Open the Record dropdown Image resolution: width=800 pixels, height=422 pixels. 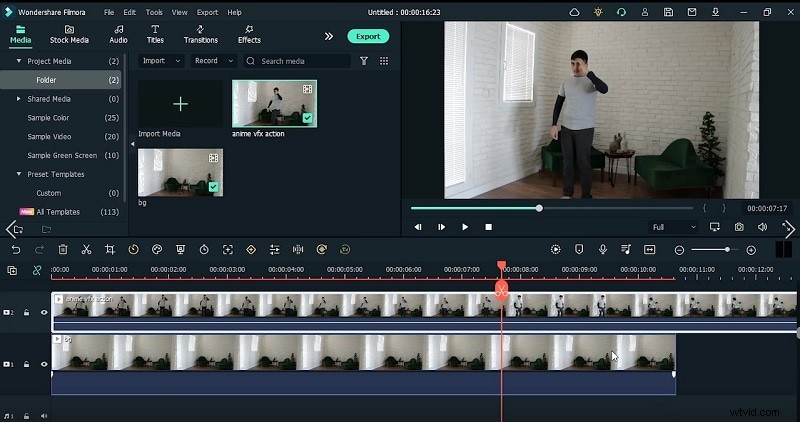[x=214, y=61]
